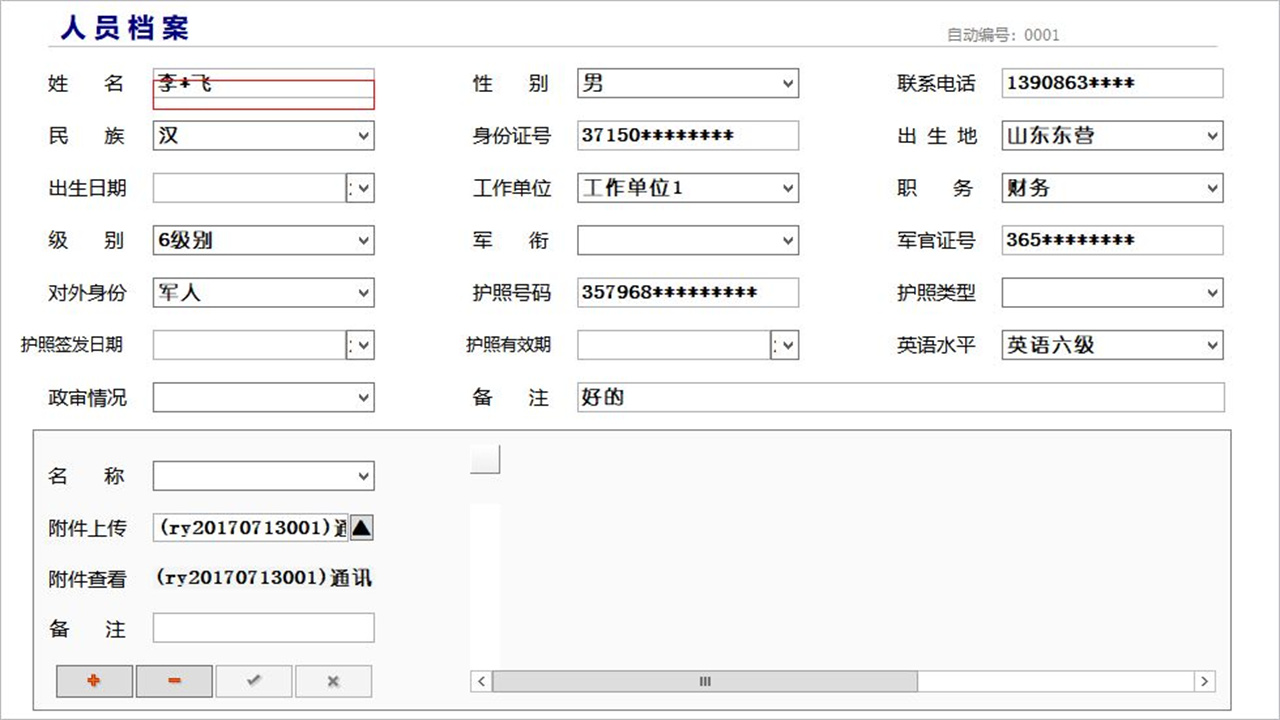This screenshot has height=720, width=1280.
Task: Cancel attachment entry with X button
Action: [333, 680]
